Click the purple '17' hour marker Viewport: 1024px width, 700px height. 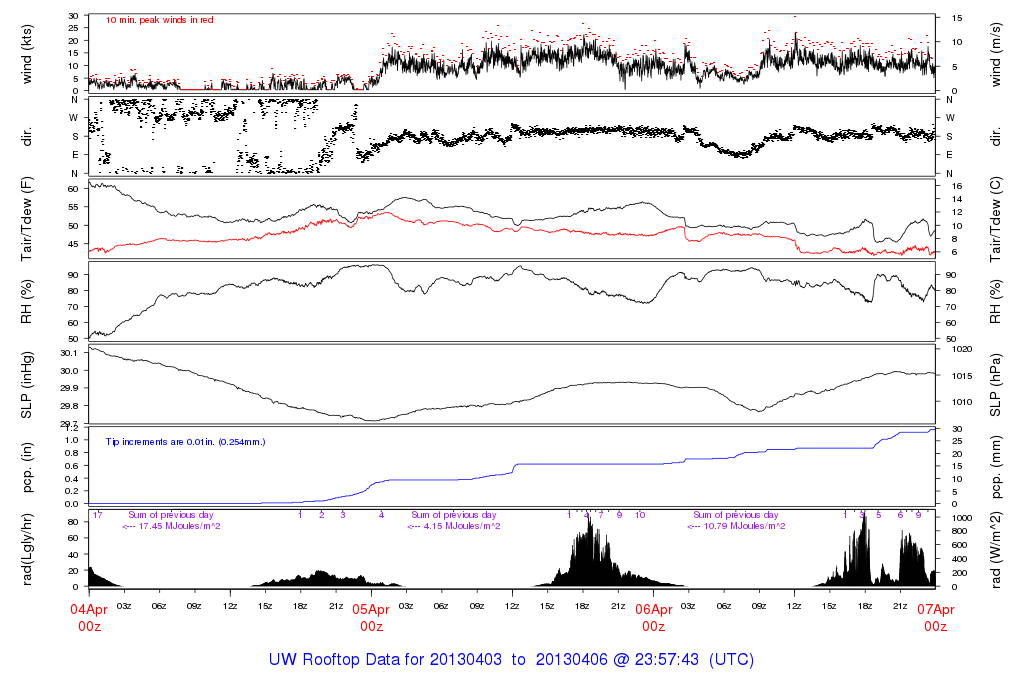pyautogui.click(x=97, y=515)
